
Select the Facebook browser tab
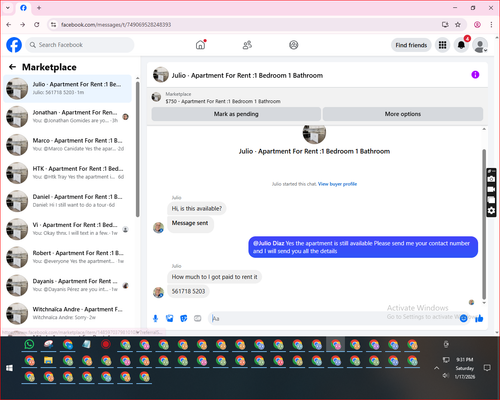(x=23, y=8)
